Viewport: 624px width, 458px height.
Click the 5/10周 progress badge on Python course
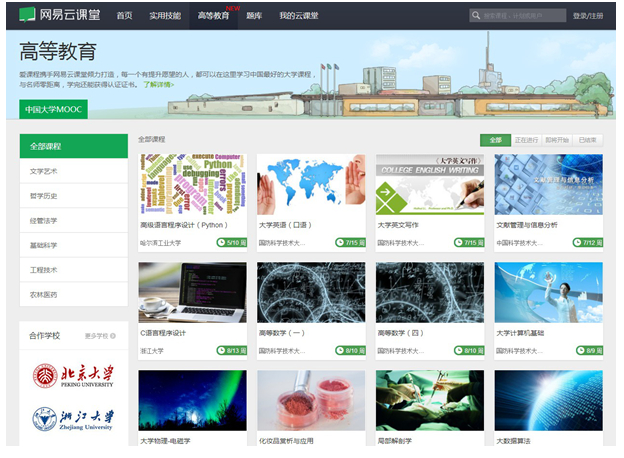click(232, 242)
